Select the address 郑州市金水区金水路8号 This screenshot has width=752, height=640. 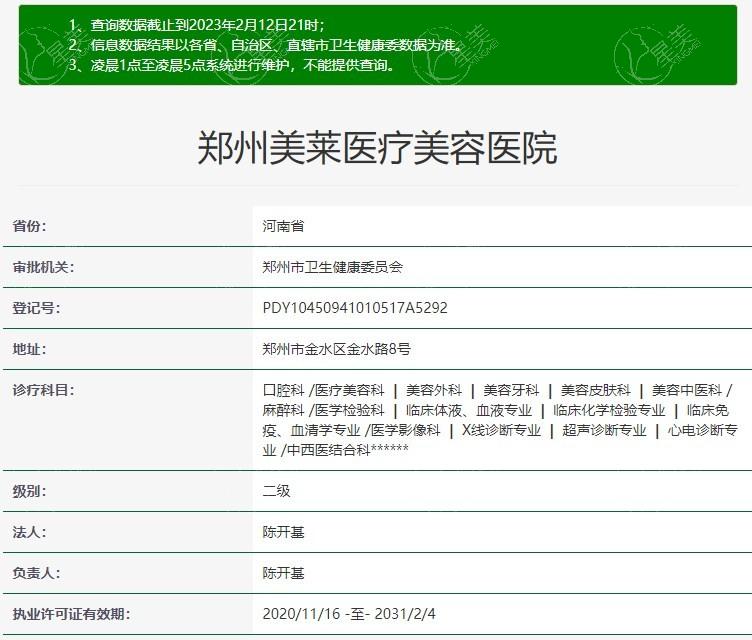coord(336,349)
